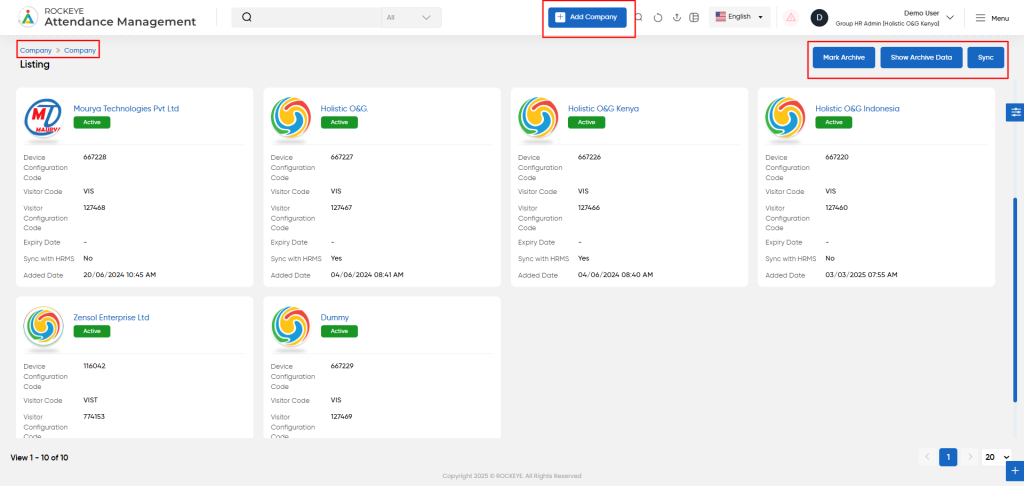The image size is (1024, 486).
Task: Click the refresh icon in the top toolbar
Action: (x=658, y=18)
